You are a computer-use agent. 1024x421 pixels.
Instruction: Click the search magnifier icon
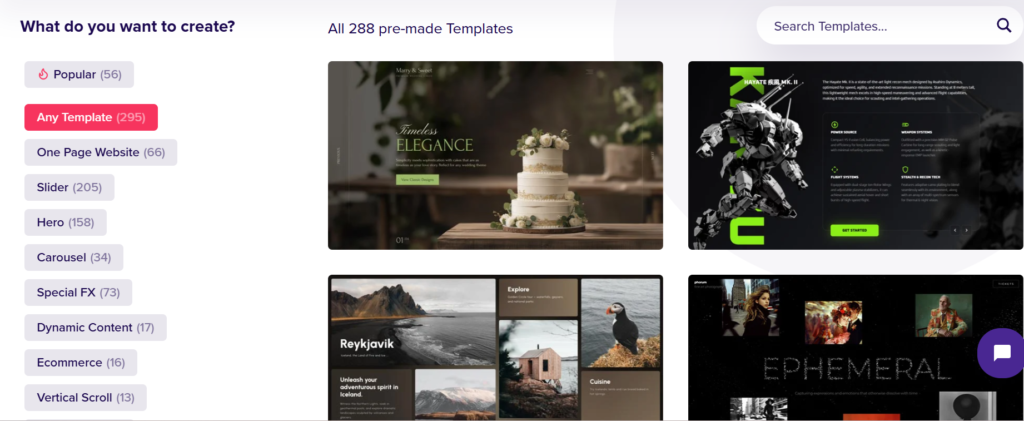tap(1003, 25)
